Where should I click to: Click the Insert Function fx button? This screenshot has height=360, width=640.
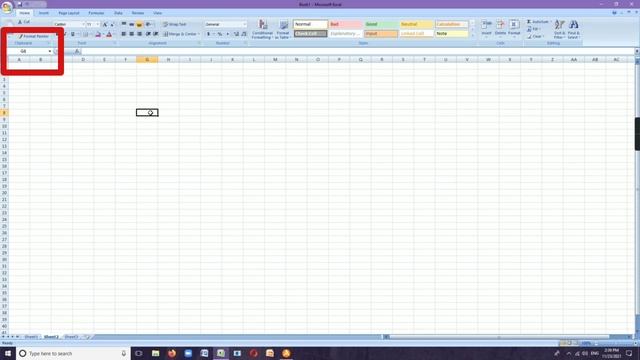coord(77,51)
